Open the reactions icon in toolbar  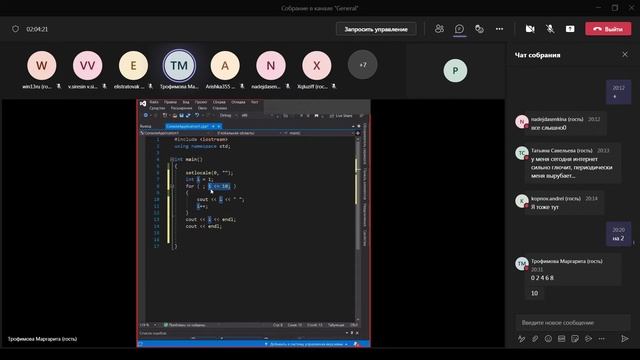point(479,29)
